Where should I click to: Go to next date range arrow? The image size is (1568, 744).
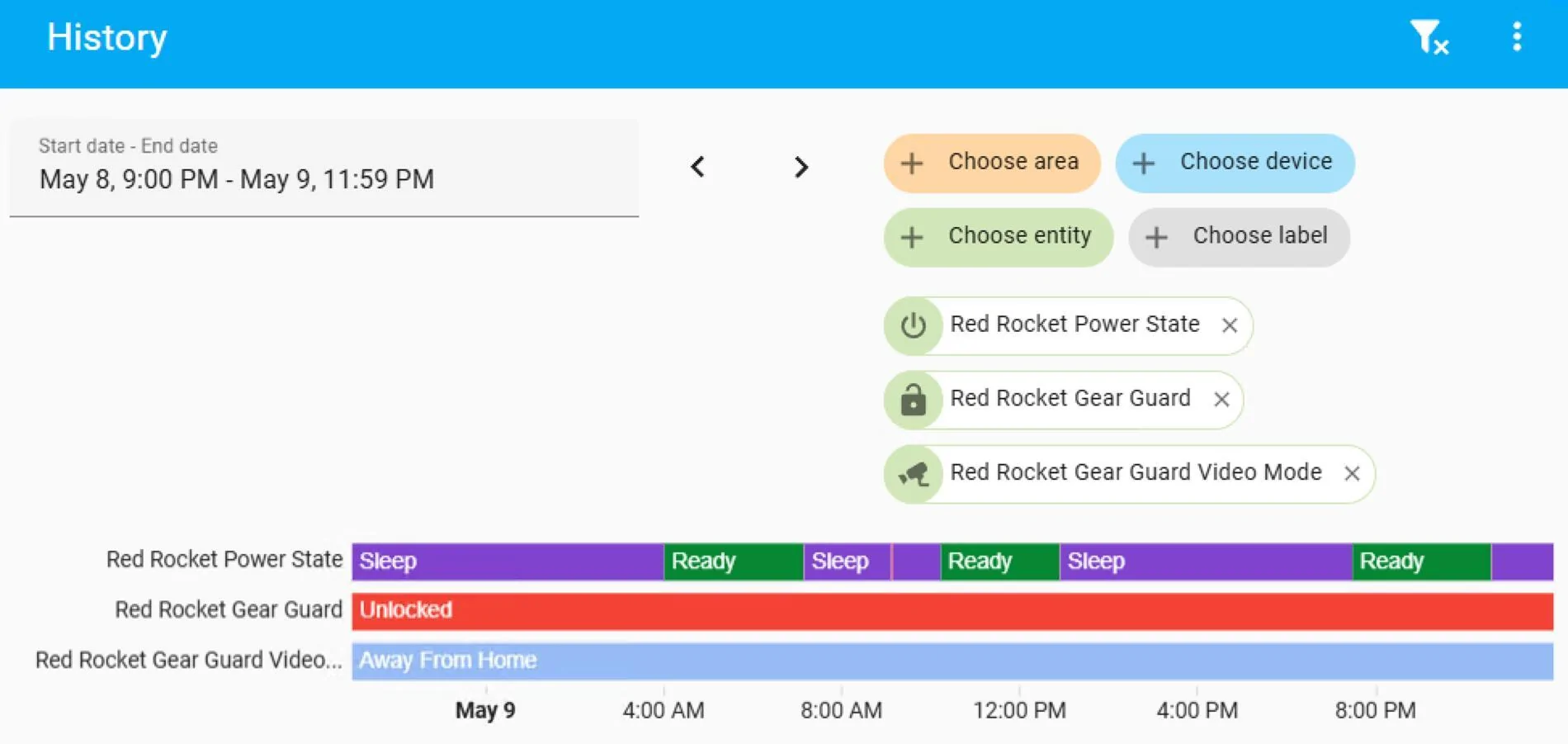(801, 167)
